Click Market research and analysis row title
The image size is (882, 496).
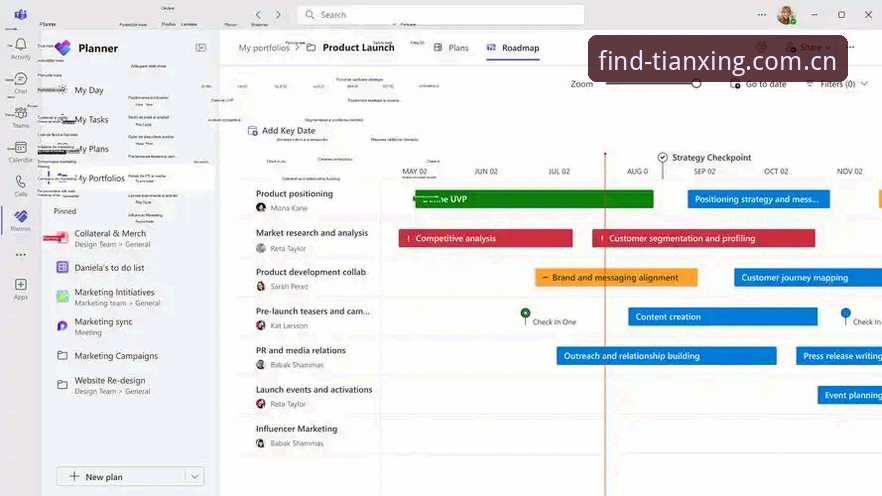[312, 233]
